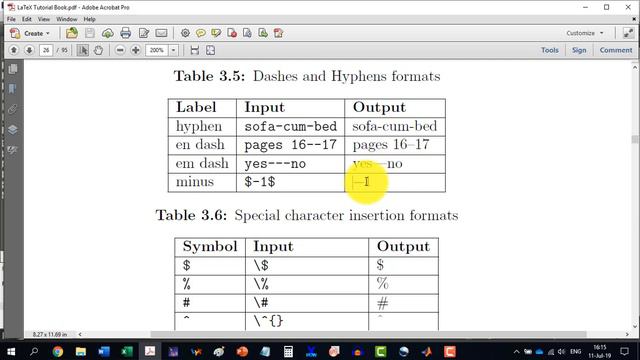640x360 pixels.
Task: Zoom out with the minus button
Action: point(120,50)
